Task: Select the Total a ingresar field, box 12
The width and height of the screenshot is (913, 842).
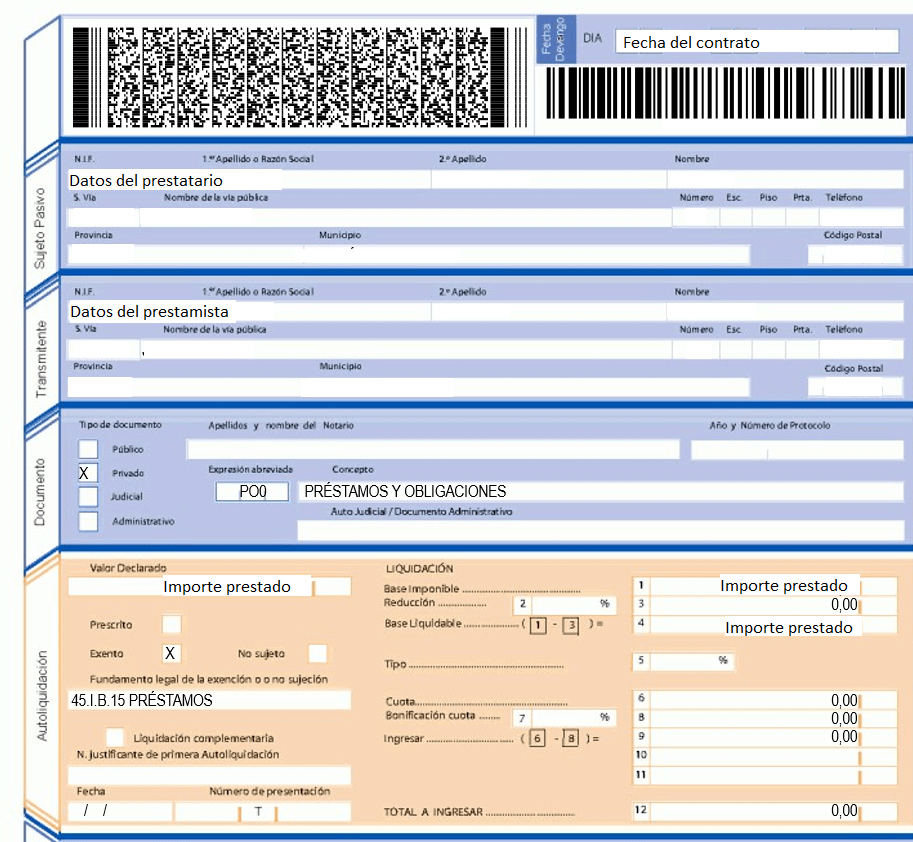Action: (x=755, y=811)
